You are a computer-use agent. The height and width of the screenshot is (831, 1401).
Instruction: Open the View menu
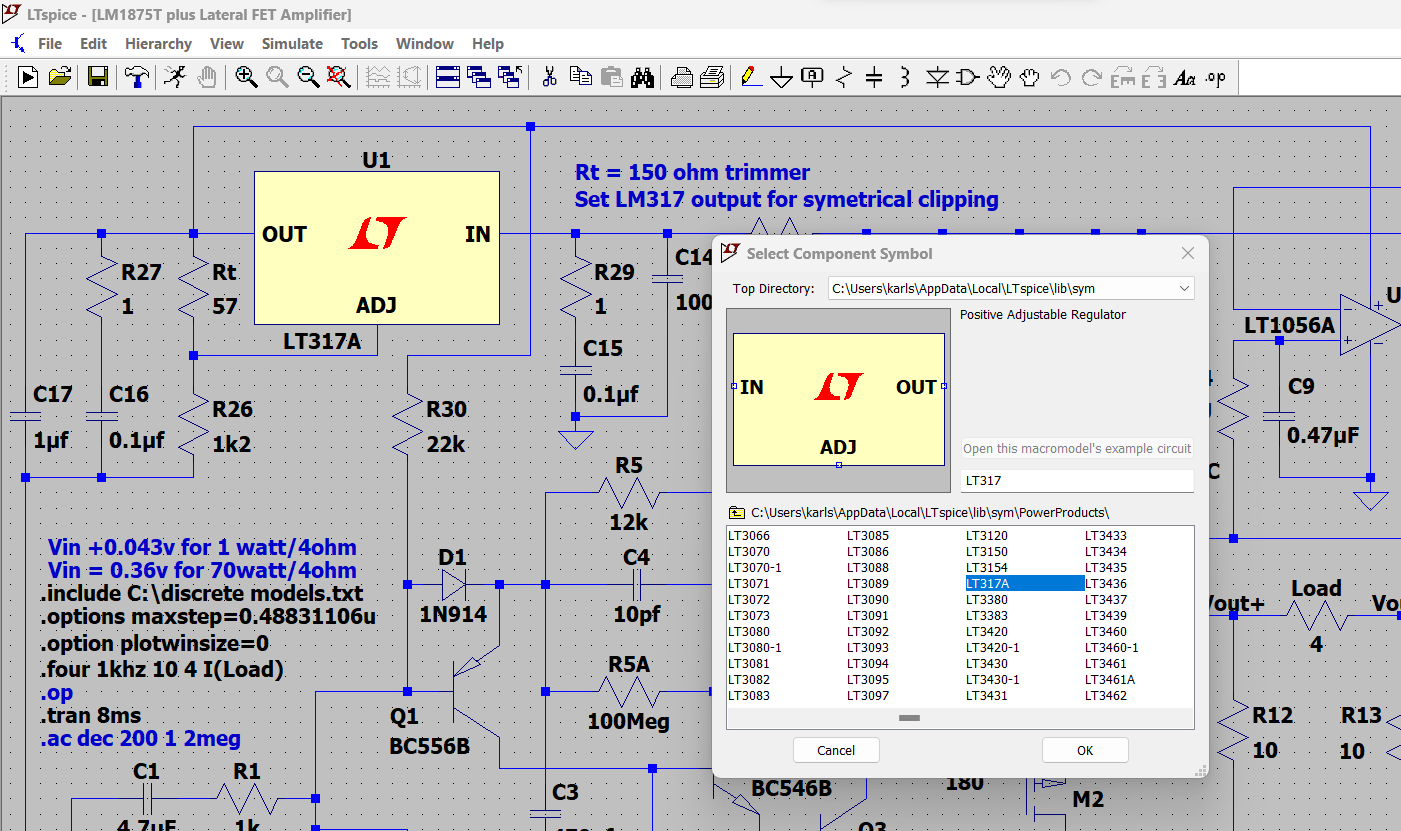pos(227,44)
